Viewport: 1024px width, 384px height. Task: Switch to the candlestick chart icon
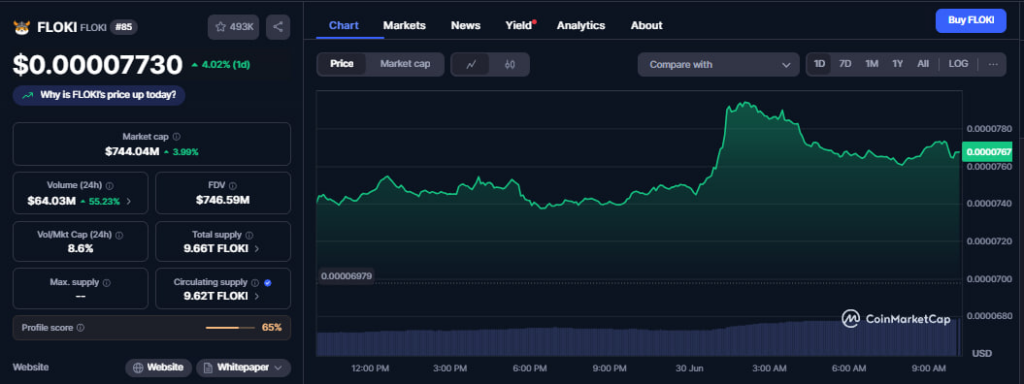pos(510,64)
